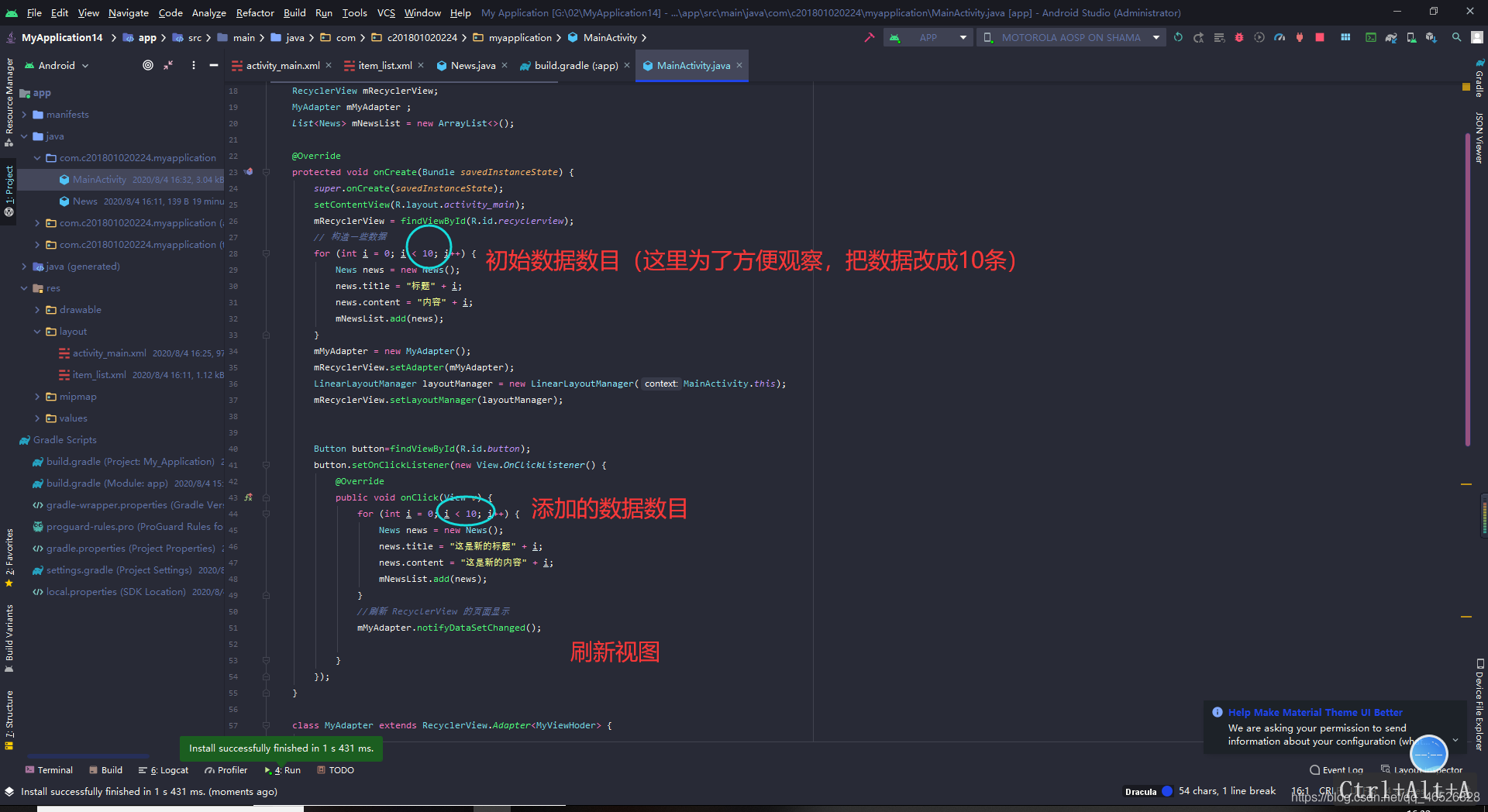Toggle the Run tool window
This screenshot has width=1488, height=812.
tap(283, 770)
